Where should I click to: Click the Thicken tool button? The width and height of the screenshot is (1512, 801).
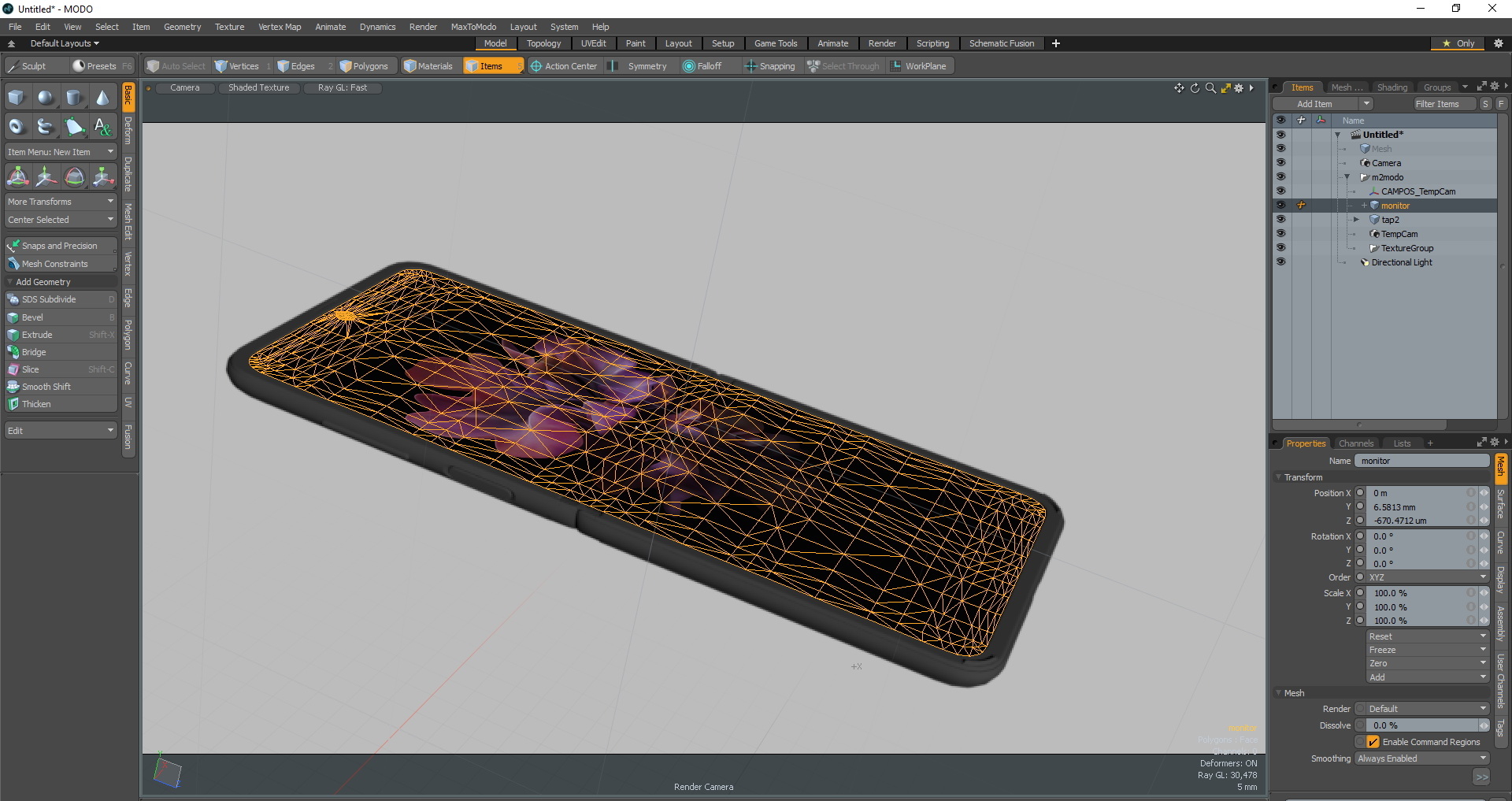coord(61,404)
